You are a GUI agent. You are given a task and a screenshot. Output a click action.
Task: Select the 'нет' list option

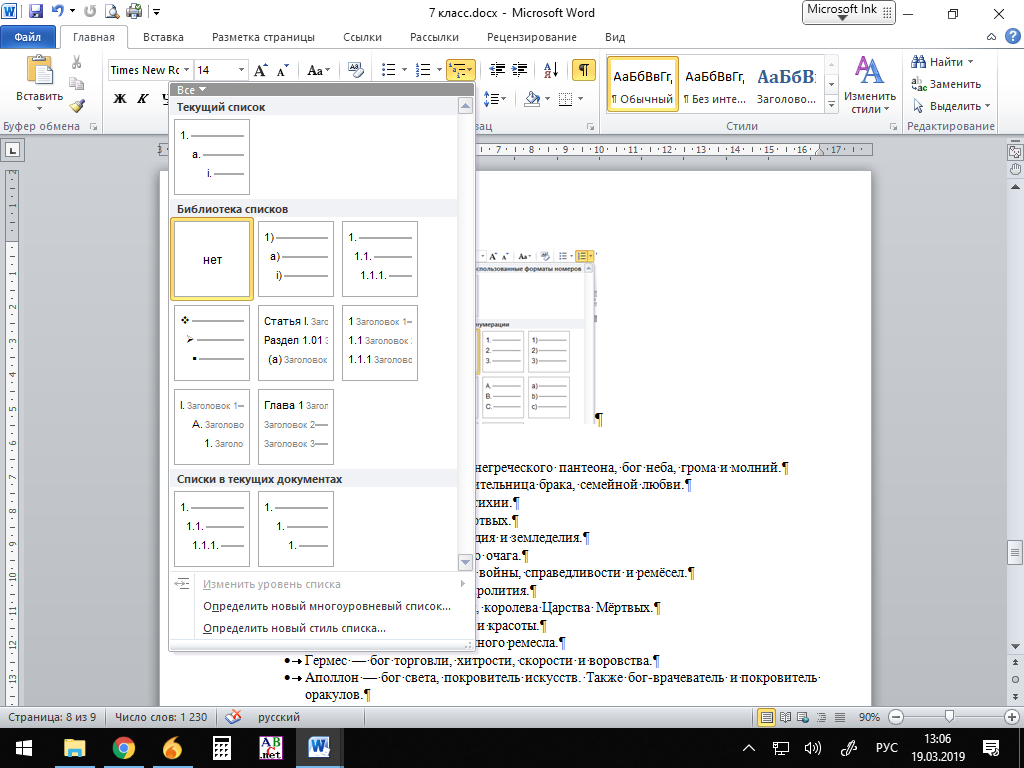(212, 260)
